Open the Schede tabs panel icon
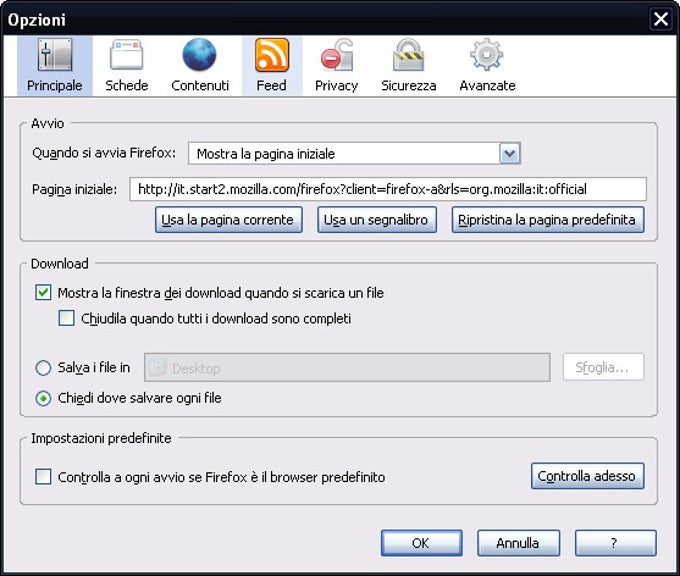Viewport: 680px width, 576px height. pyautogui.click(x=126, y=55)
